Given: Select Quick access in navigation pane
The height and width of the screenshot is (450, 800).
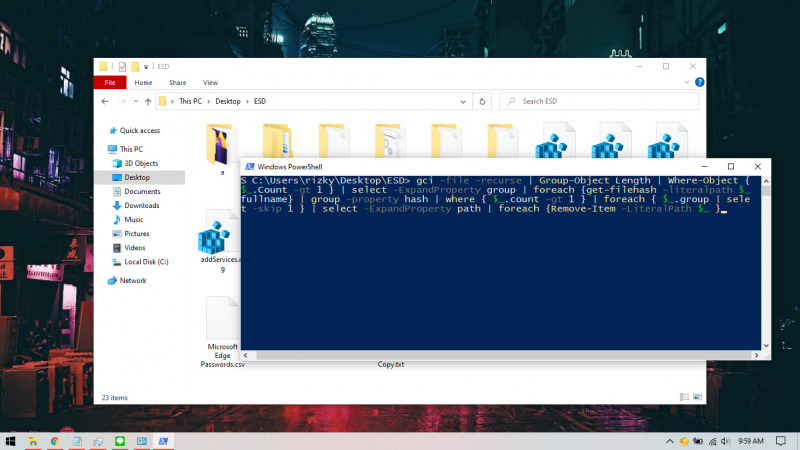Looking at the screenshot, I should 134,131.
